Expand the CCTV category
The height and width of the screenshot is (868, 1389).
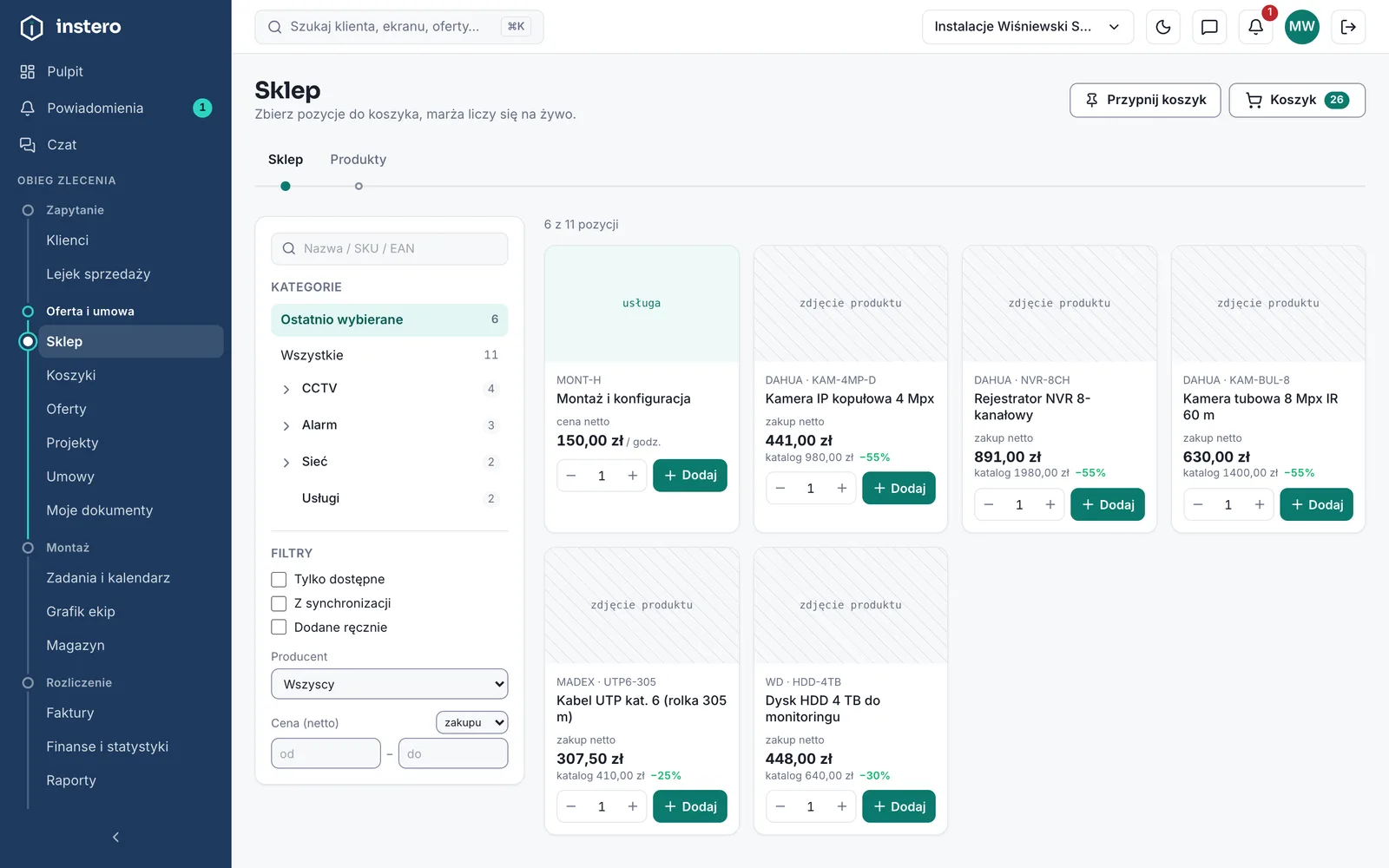[x=286, y=389]
